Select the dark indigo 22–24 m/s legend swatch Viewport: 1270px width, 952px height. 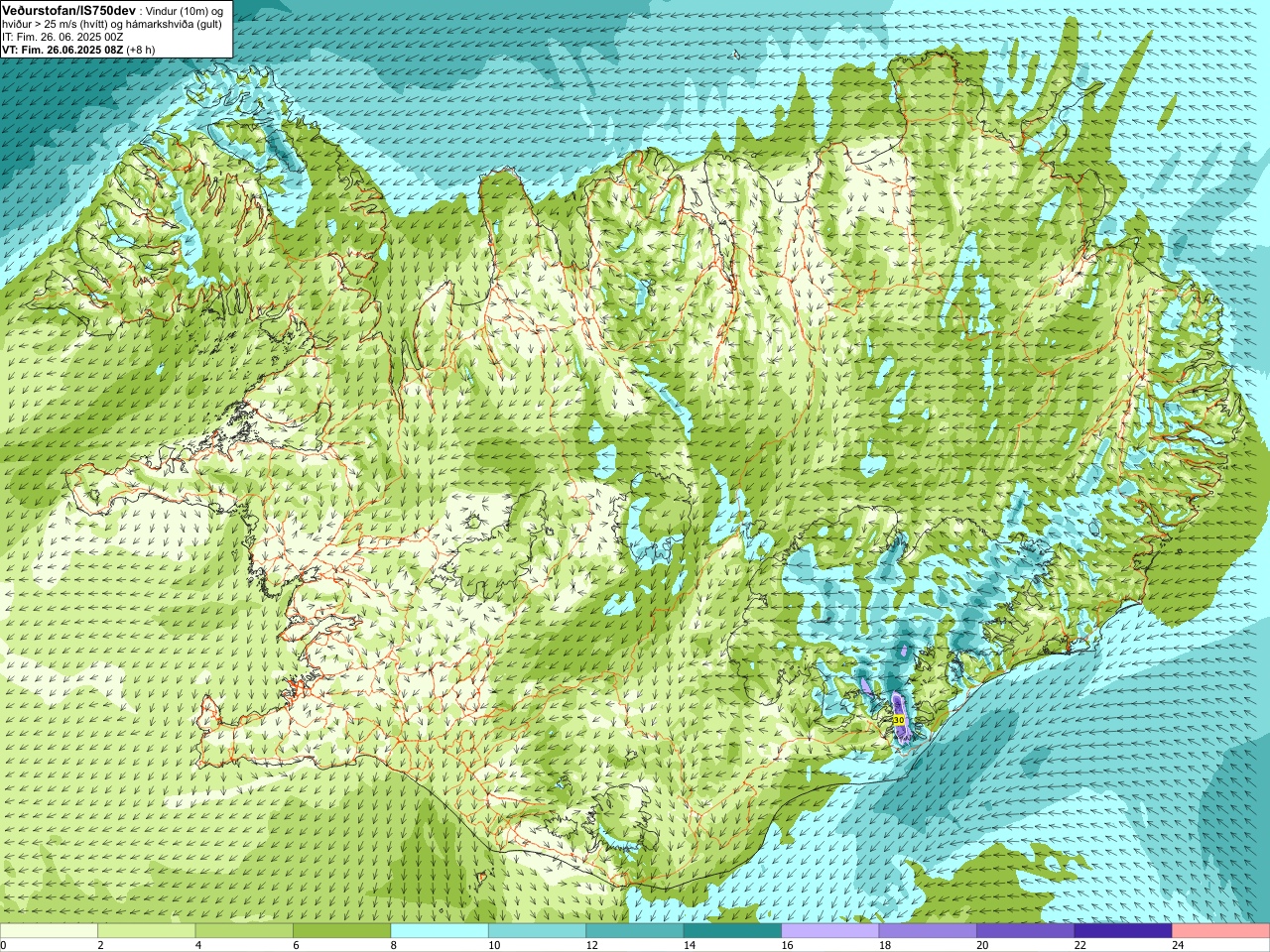click(1123, 931)
